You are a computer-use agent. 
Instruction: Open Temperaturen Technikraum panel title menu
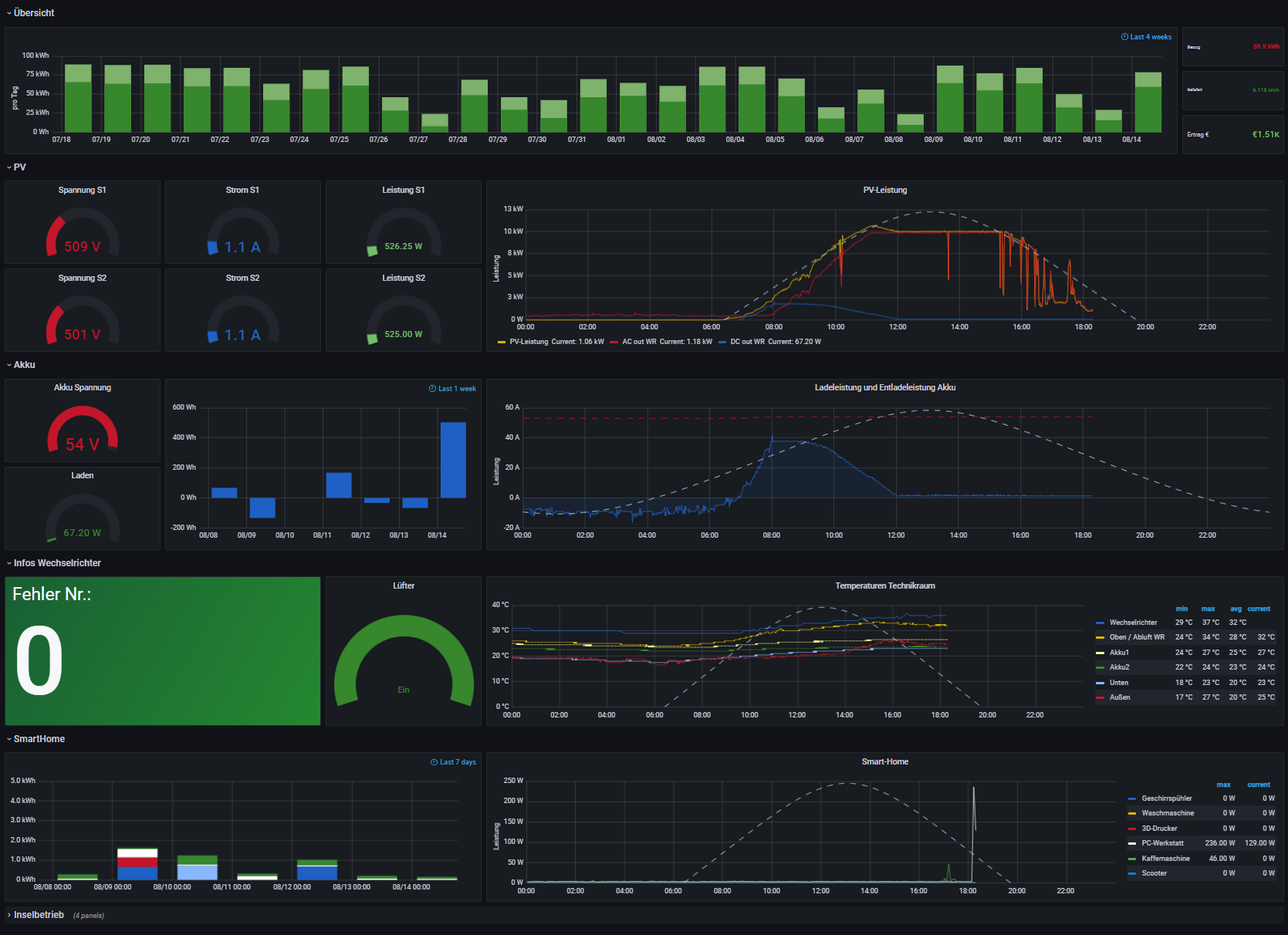coord(884,586)
